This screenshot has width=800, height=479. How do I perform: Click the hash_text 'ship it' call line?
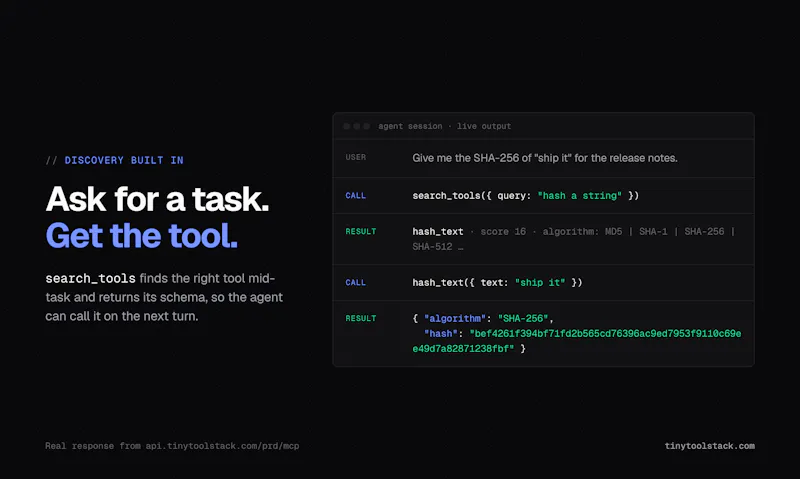click(497, 282)
